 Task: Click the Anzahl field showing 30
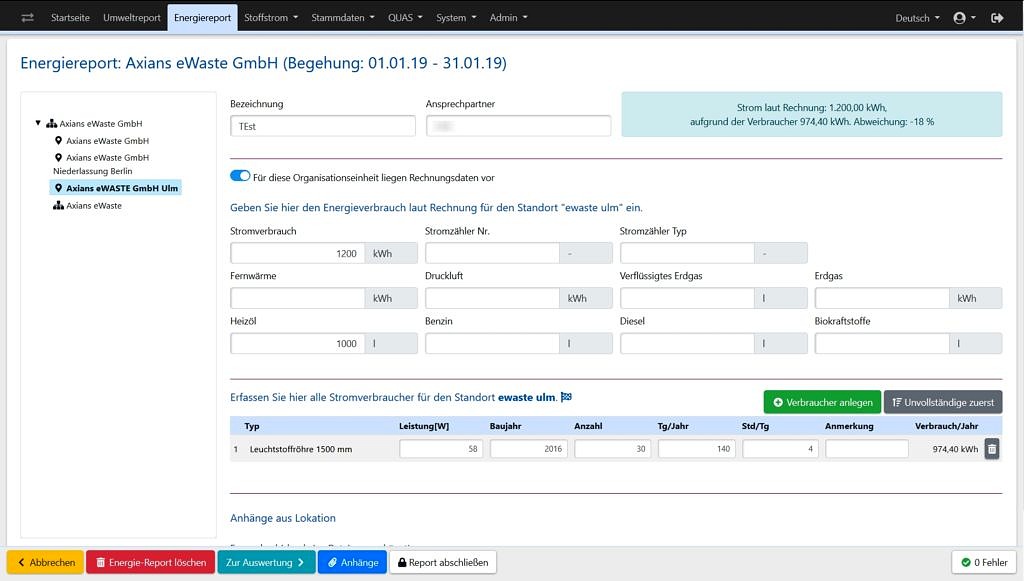(x=613, y=449)
